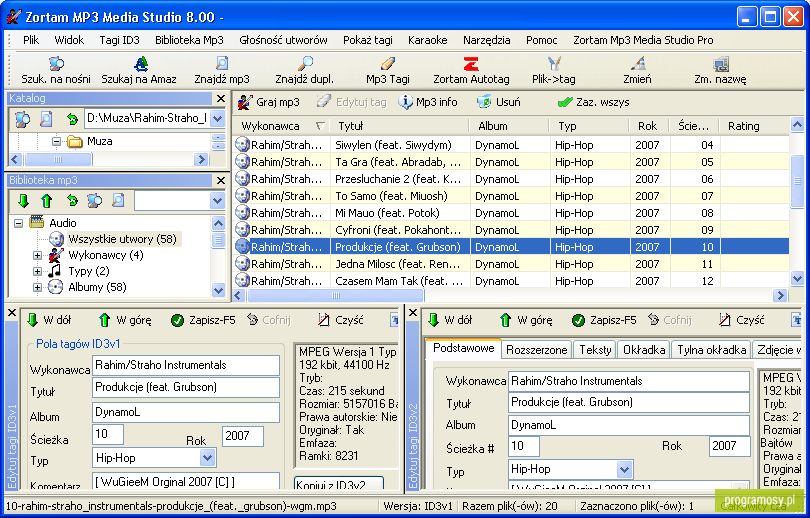Close the Biblioteka mp3 panel

[221, 180]
